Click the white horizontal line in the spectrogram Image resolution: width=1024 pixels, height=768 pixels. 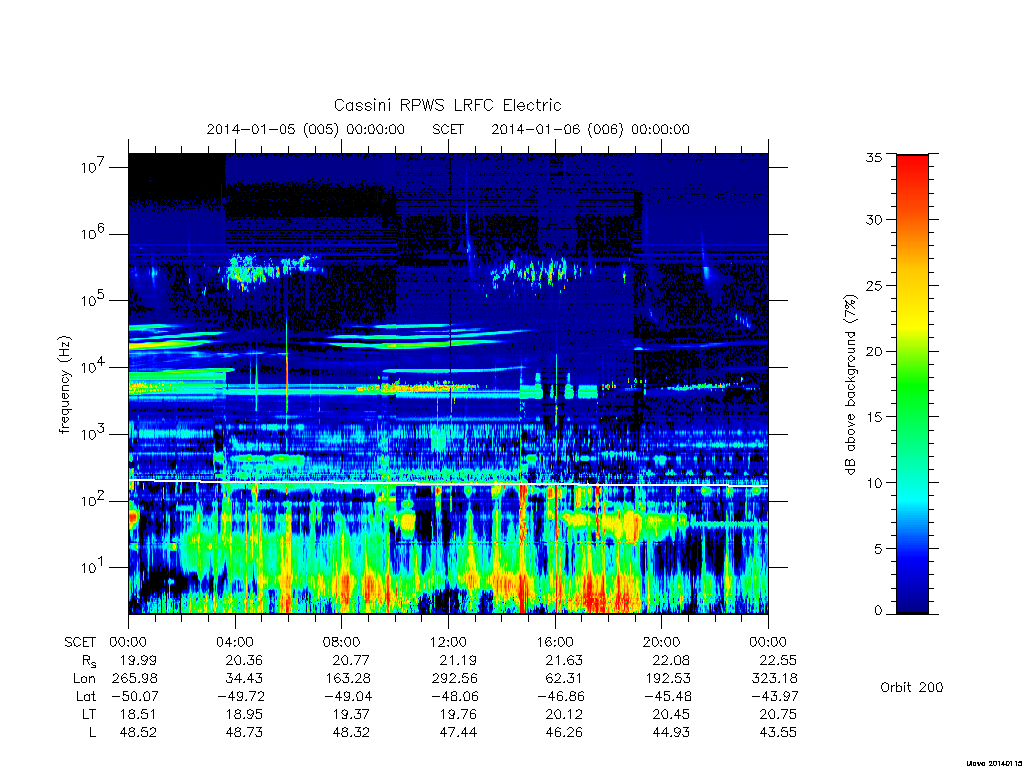click(448, 483)
